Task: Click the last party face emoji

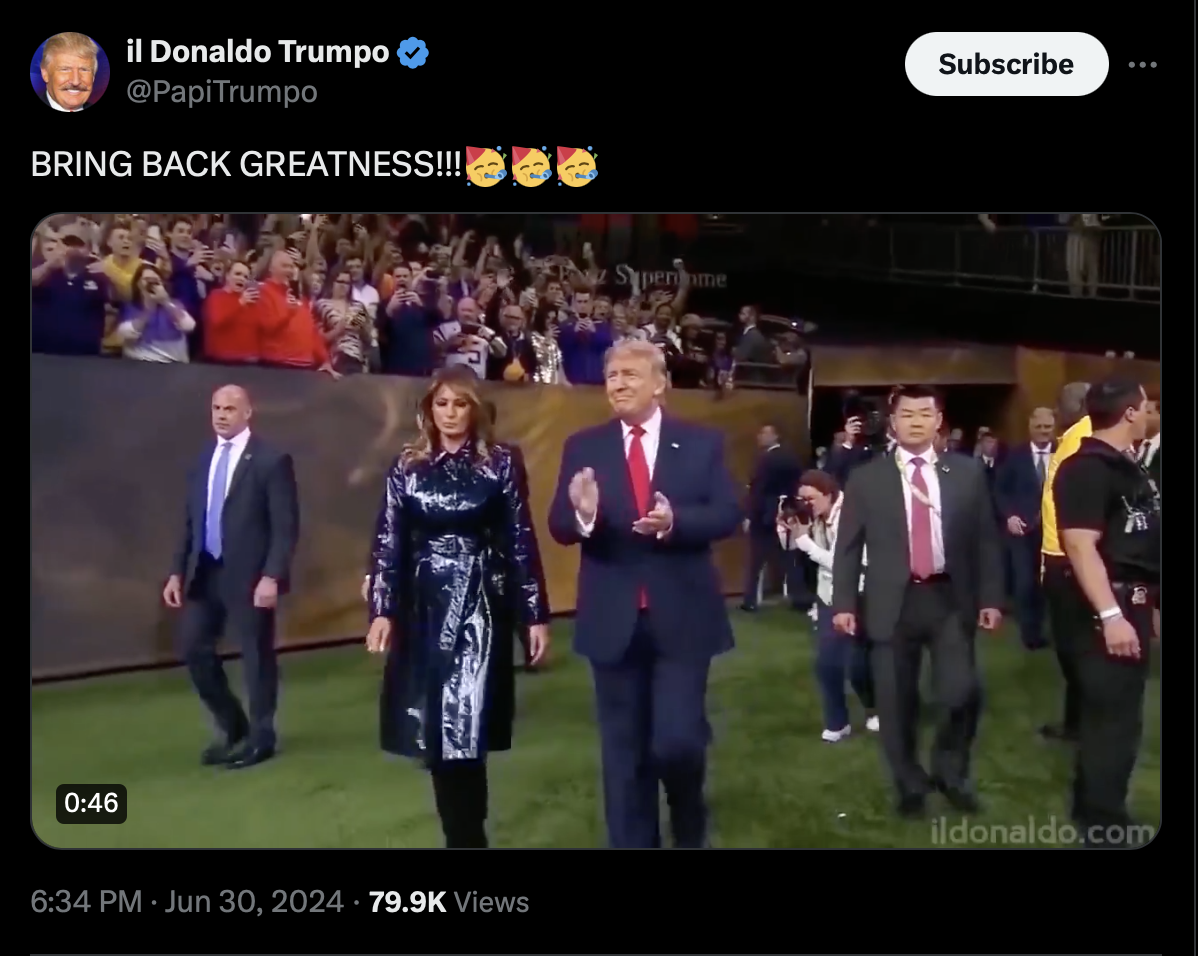Action: point(577,165)
